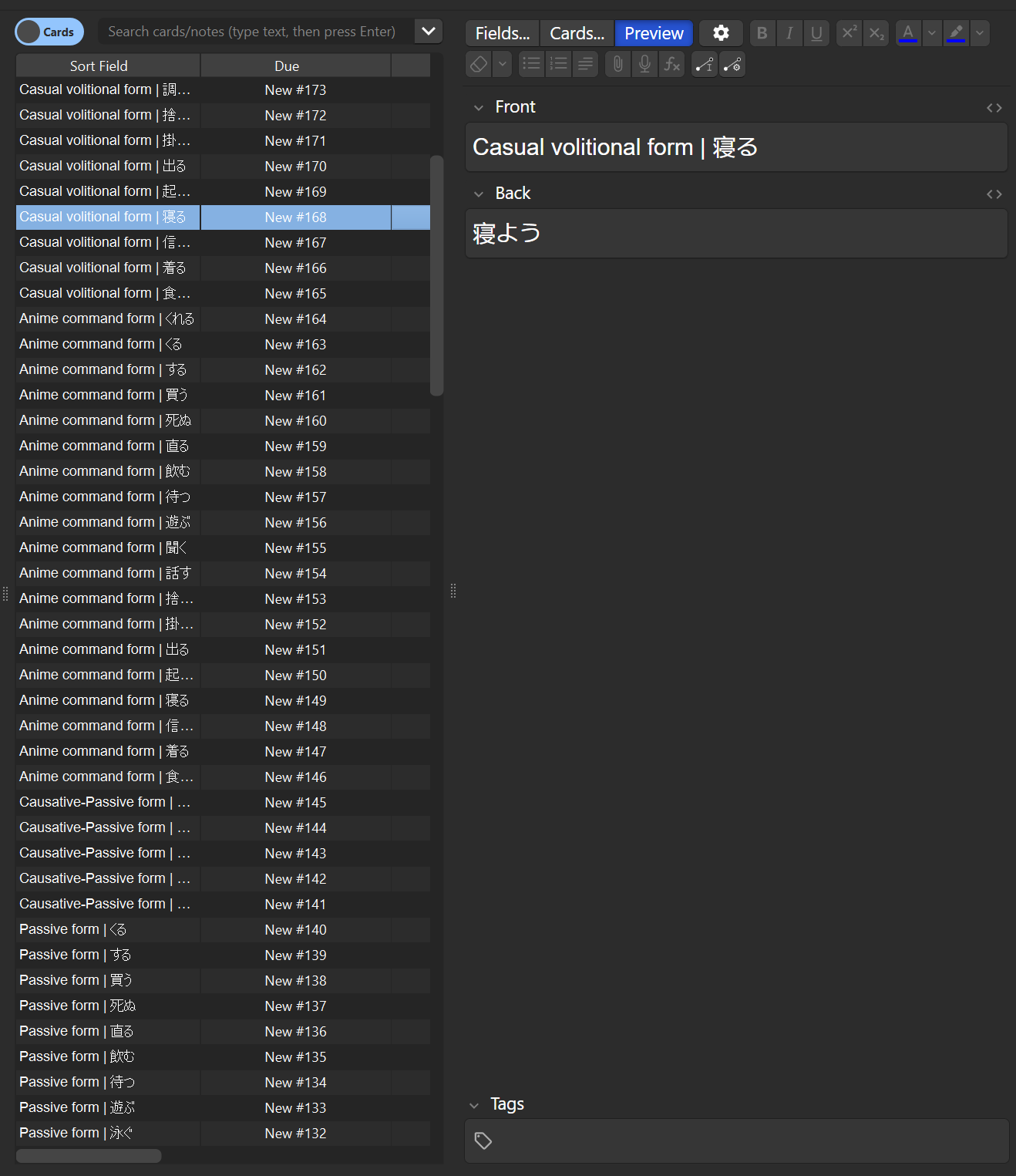Select row Anime command form | 遊ぶ
Screen dimensions: 1016x1176
[223, 522]
